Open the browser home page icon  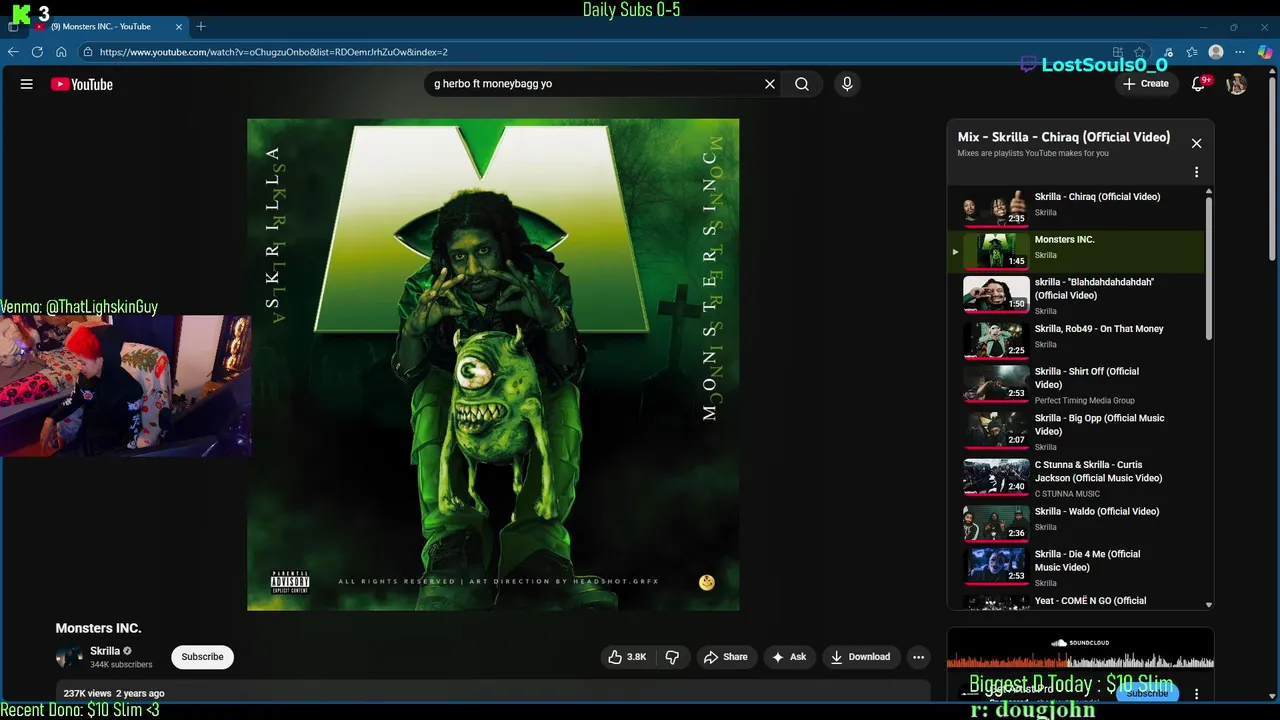pos(61,52)
